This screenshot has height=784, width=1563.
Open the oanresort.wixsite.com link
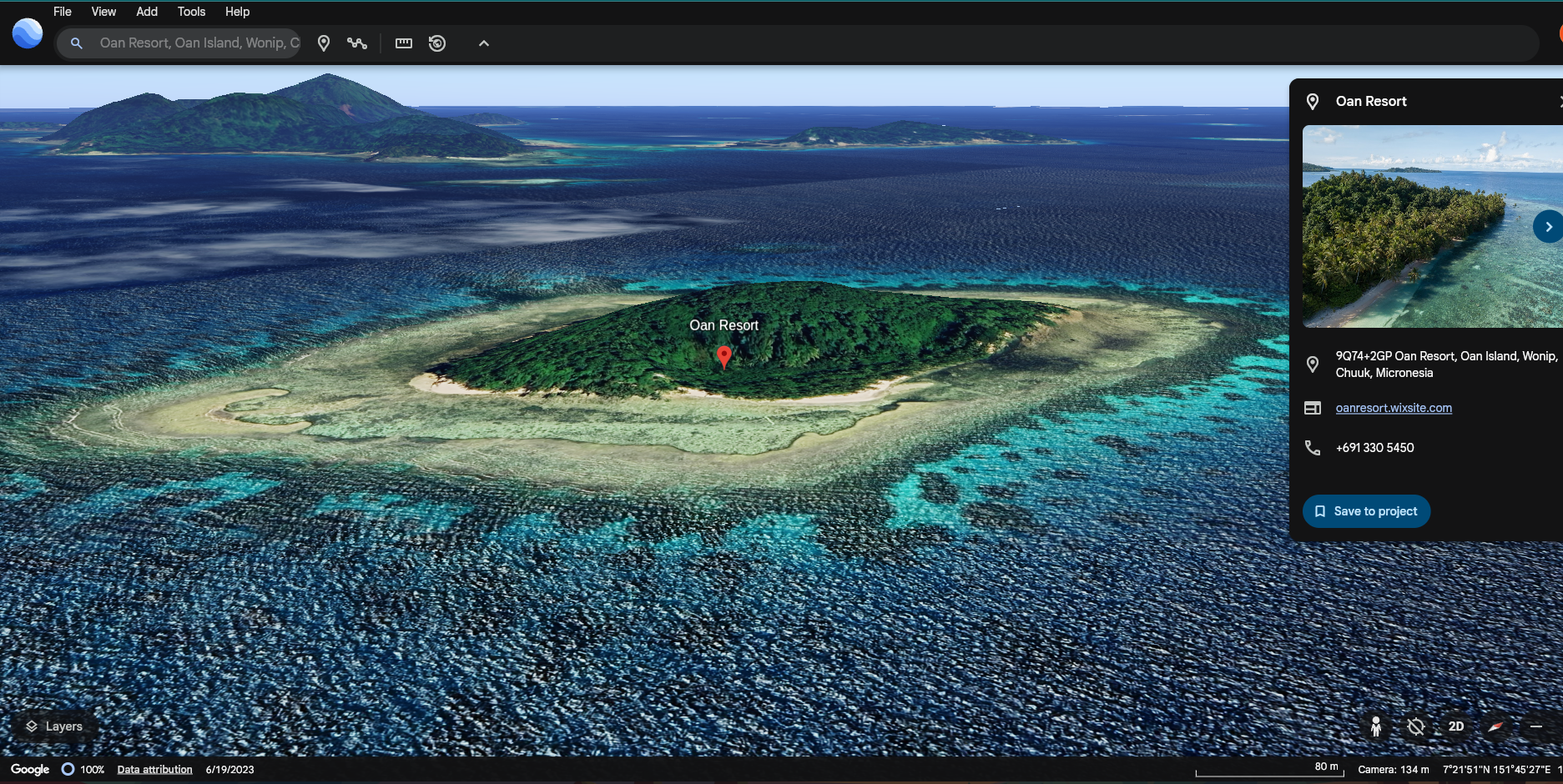click(x=1394, y=408)
